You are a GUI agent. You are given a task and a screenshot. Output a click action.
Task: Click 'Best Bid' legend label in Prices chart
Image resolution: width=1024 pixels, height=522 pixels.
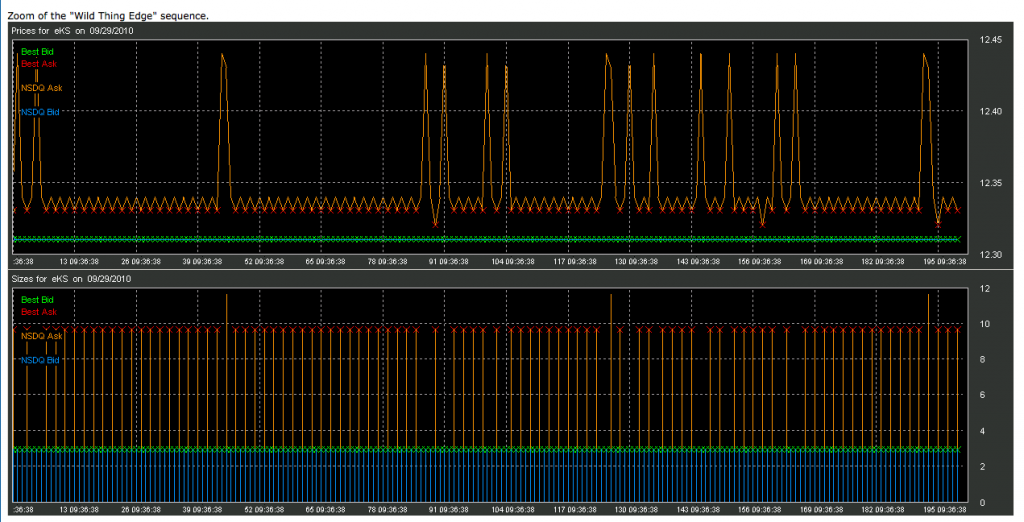pyautogui.click(x=37, y=52)
